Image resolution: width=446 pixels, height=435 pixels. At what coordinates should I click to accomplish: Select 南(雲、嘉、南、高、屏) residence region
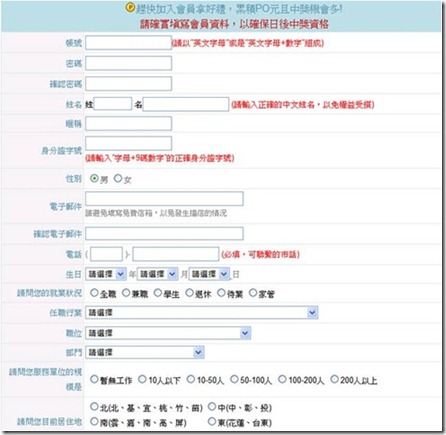[x=94, y=421]
